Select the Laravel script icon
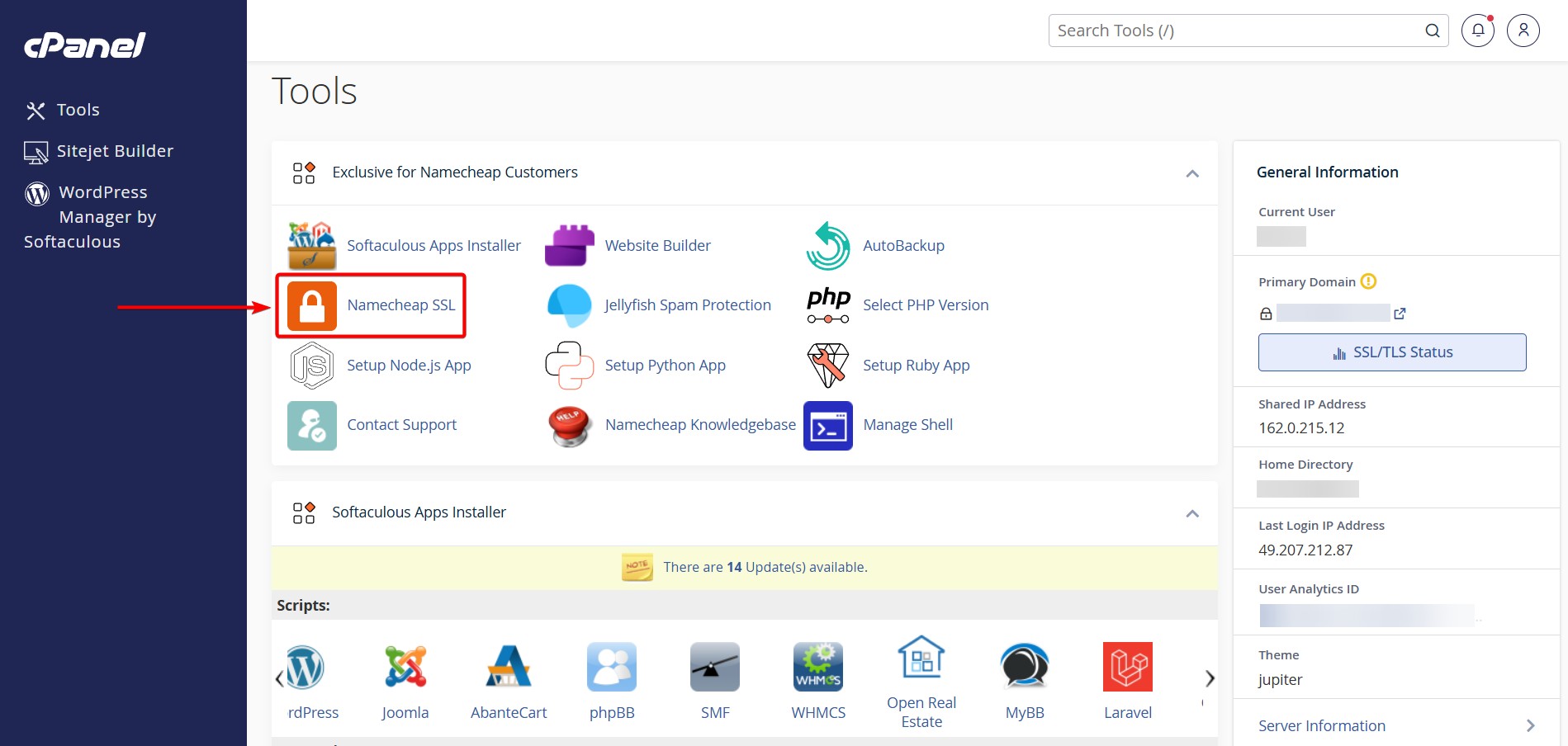Image resolution: width=1568 pixels, height=746 pixels. (1128, 667)
